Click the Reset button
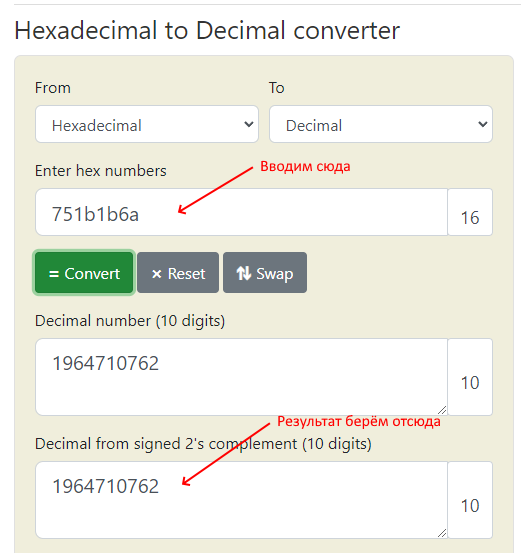This screenshot has width=521, height=553. pyautogui.click(x=178, y=273)
